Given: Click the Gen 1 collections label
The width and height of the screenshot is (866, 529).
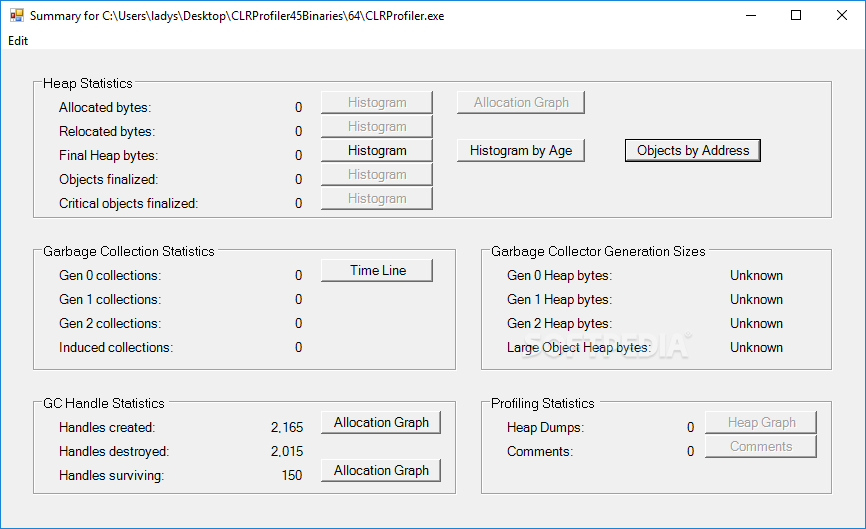Looking at the screenshot, I should coord(110,299).
